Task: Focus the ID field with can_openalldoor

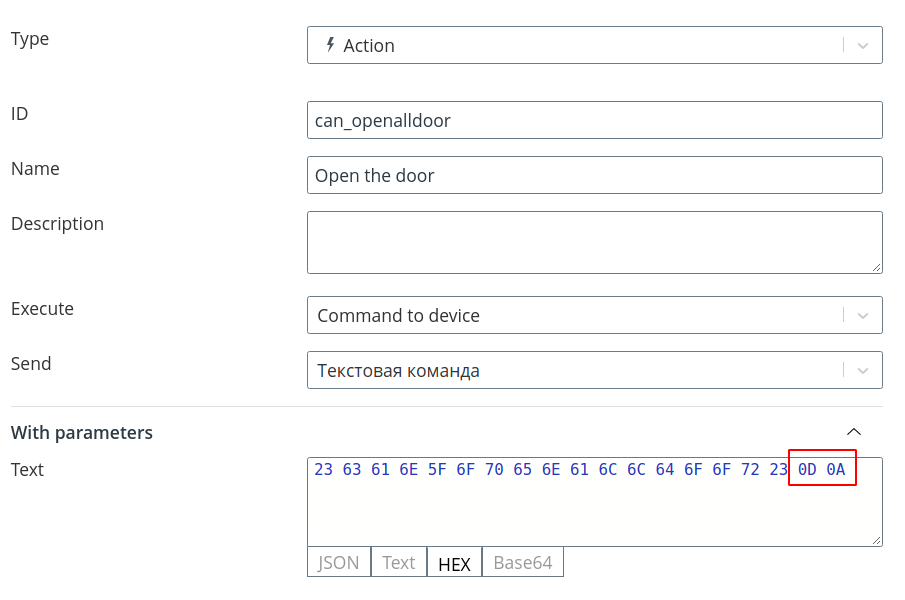Action: pos(594,120)
